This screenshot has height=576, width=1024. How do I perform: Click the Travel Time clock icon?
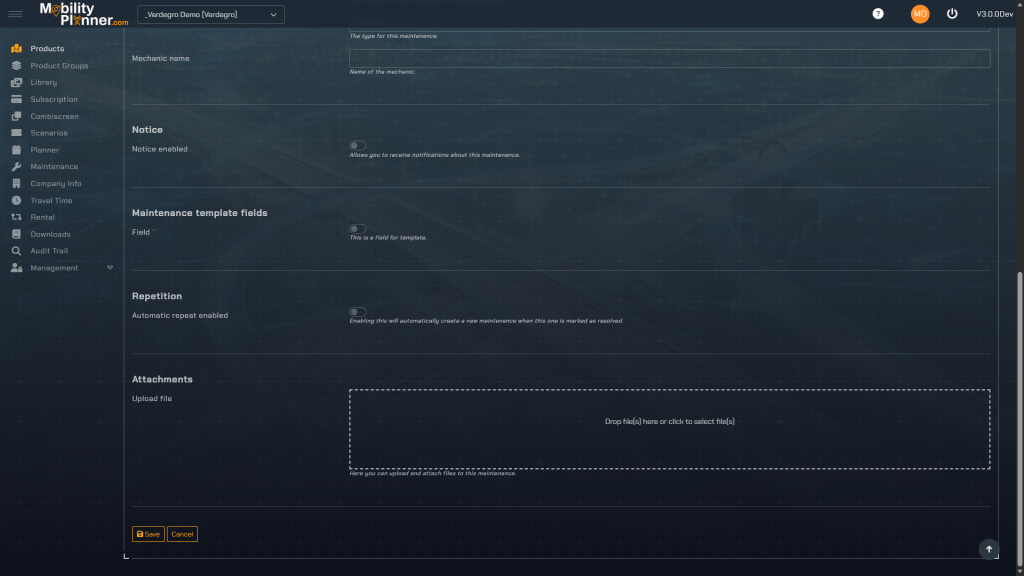pyautogui.click(x=16, y=201)
